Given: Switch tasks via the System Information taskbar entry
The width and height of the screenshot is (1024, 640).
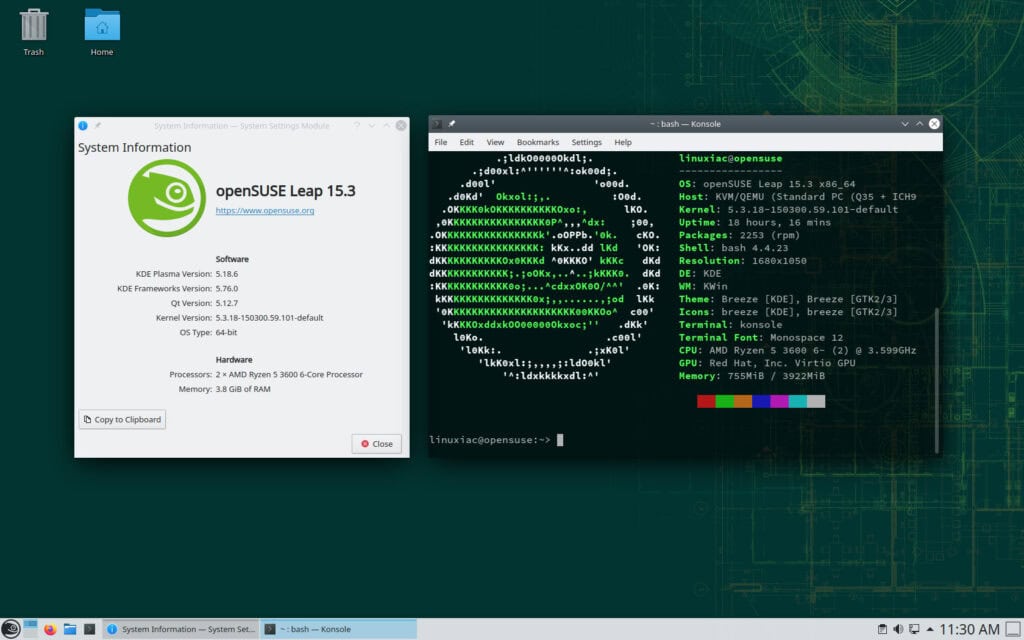Looking at the screenshot, I should tap(180, 629).
